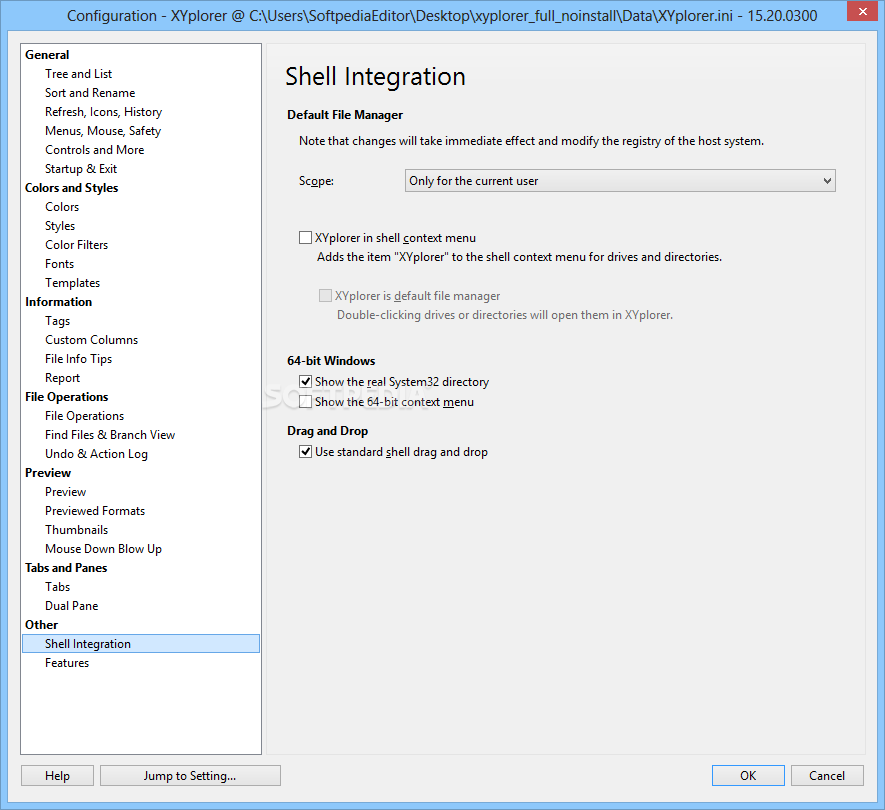
Task: Open Help for configuration
Action: pyautogui.click(x=58, y=776)
